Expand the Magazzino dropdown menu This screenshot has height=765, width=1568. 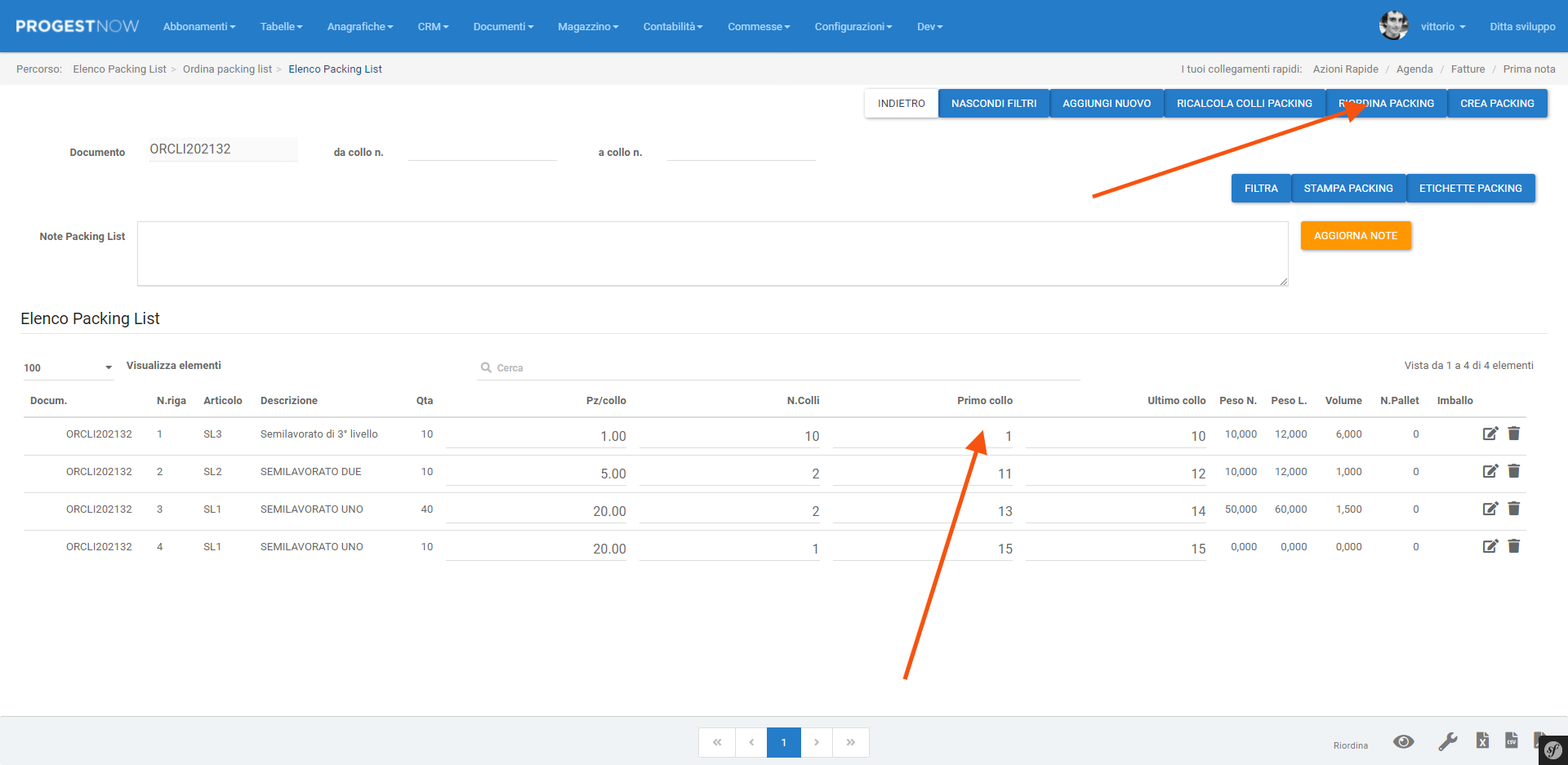588,27
